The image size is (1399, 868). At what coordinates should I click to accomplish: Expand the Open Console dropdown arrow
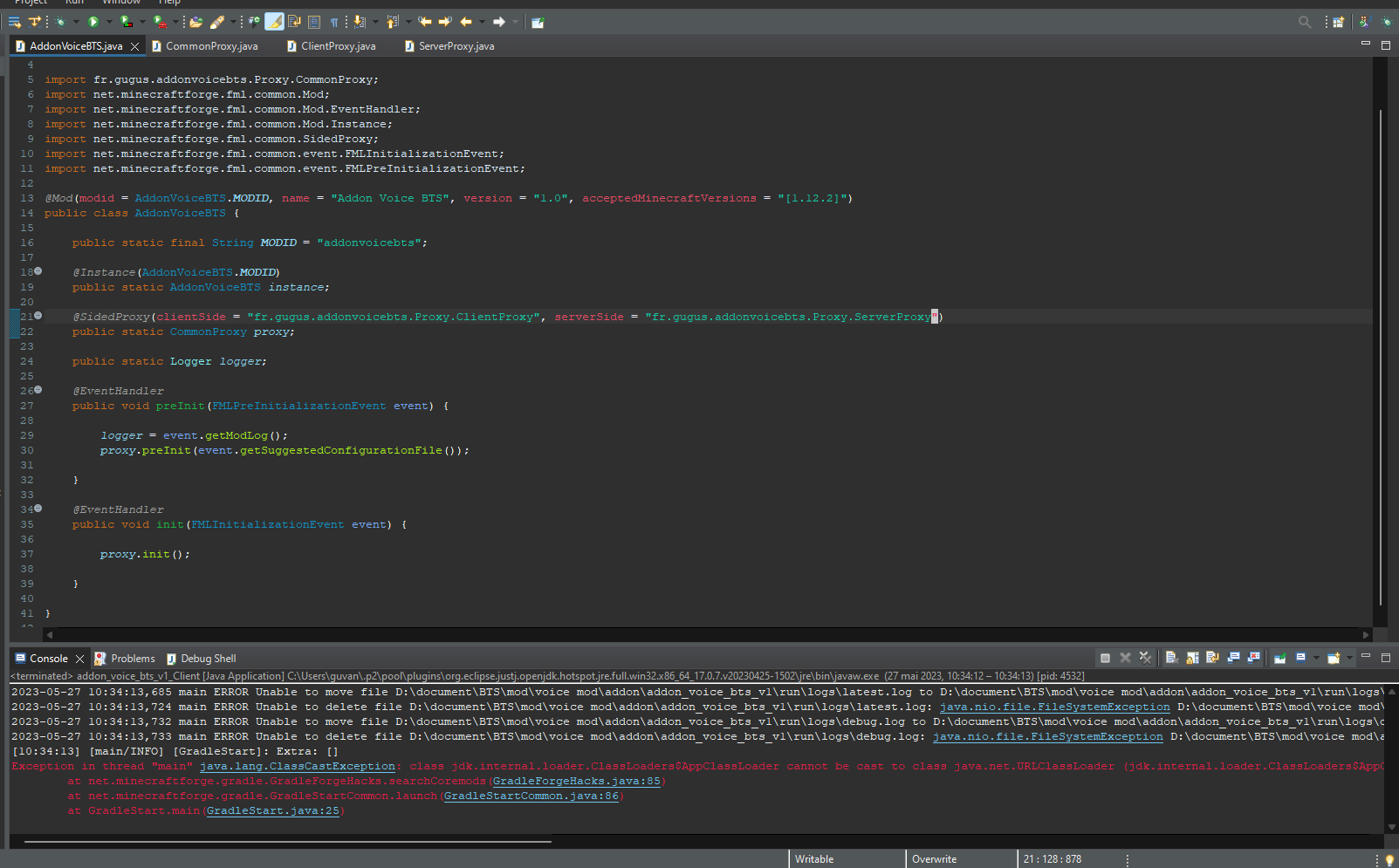coord(1349,658)
